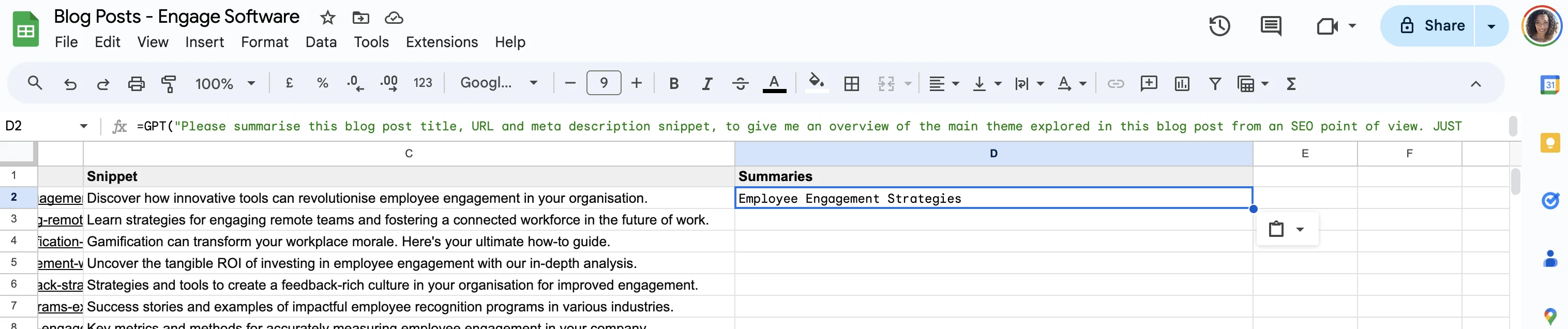1568x329 pixels.
Task: Open the comments panel icon
Action: (x=1271, y=25)
